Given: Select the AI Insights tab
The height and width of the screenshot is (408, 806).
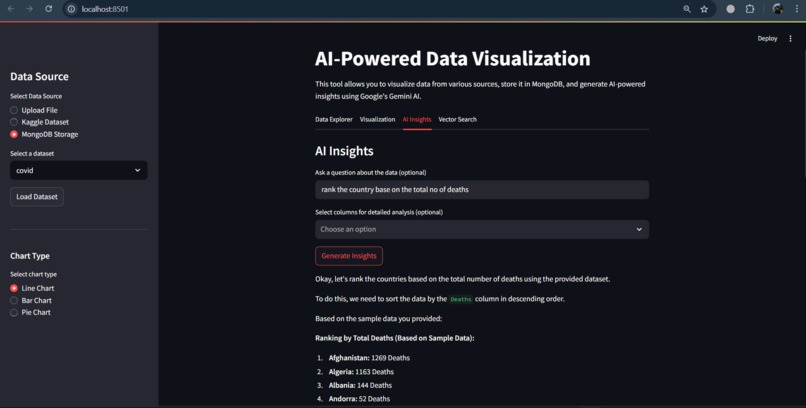Looking at the screenshot, I should coord(417,119).
